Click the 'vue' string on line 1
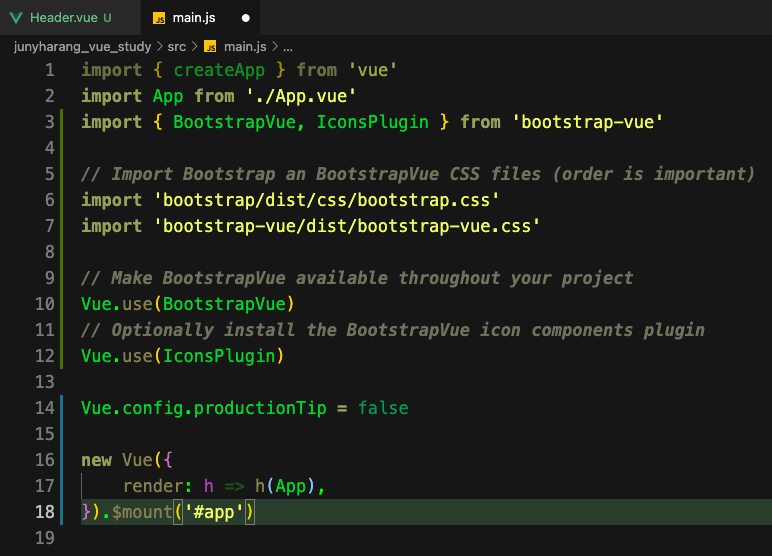 coord(373,70)
